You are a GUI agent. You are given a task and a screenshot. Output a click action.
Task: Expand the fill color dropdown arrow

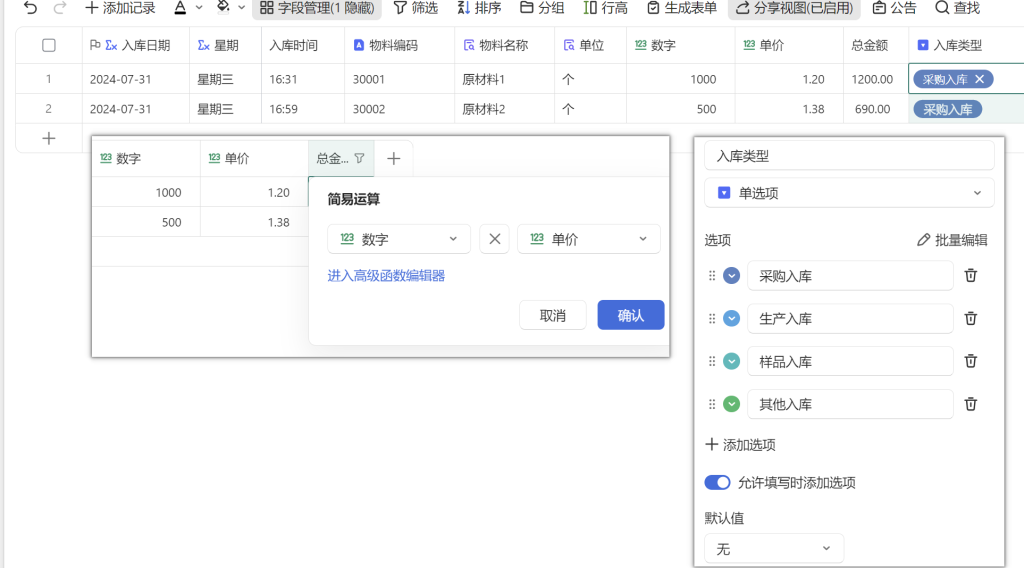242,8
